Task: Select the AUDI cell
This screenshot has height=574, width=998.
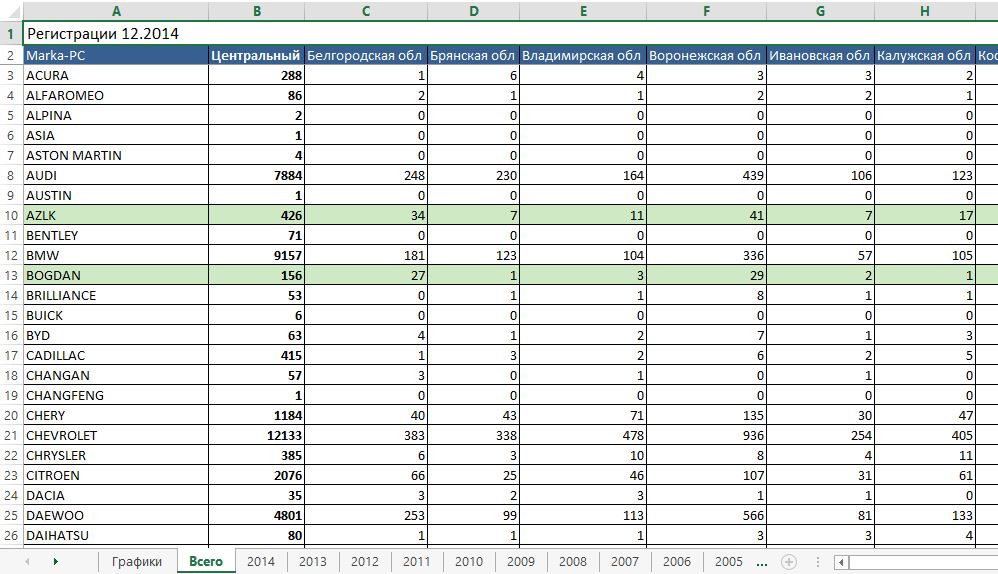Action: coord(116,175)
